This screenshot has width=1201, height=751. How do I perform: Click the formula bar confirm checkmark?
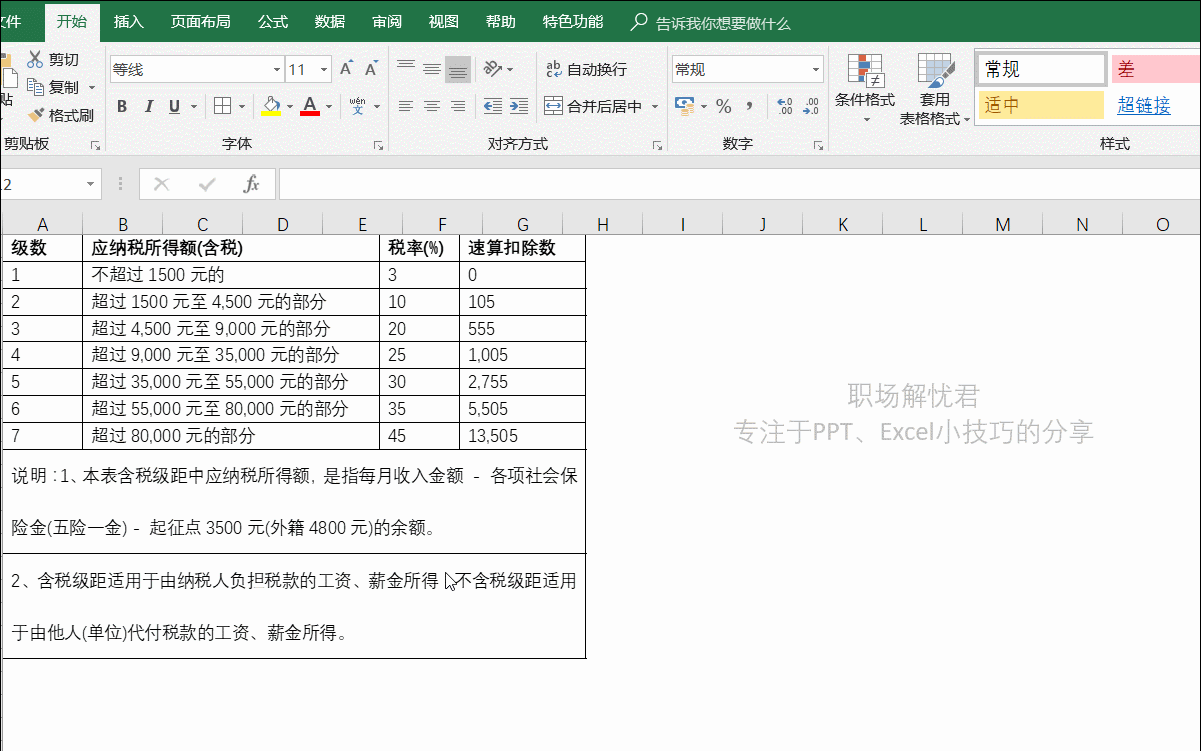tap(207, 184)
